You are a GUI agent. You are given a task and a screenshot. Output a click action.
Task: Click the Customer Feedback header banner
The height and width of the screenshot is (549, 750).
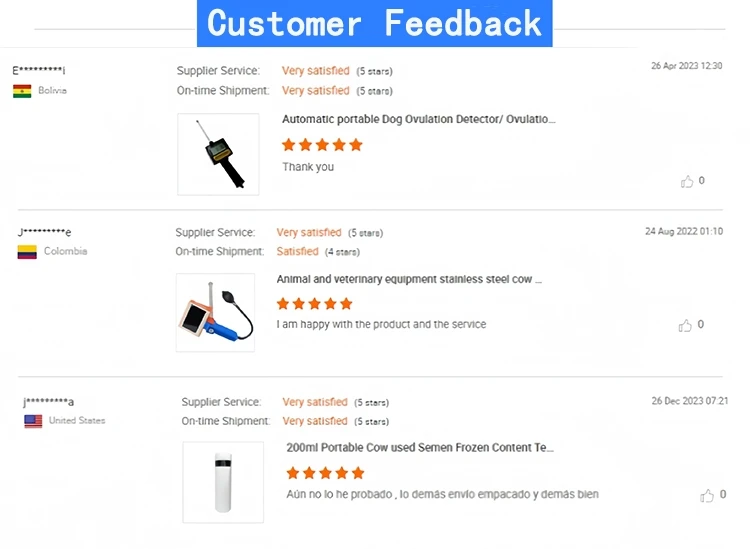pyautogui.click(x=375, y=23)
